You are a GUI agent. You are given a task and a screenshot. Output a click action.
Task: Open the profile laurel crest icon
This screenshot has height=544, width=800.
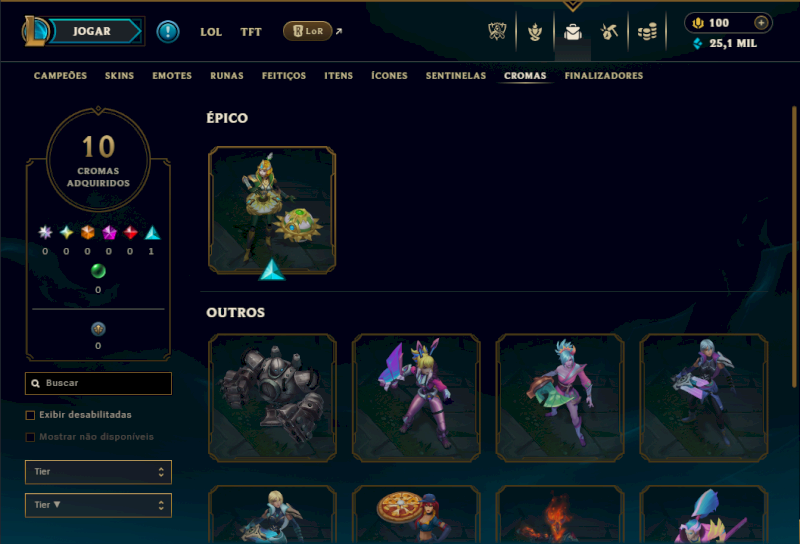pos(535,32)
